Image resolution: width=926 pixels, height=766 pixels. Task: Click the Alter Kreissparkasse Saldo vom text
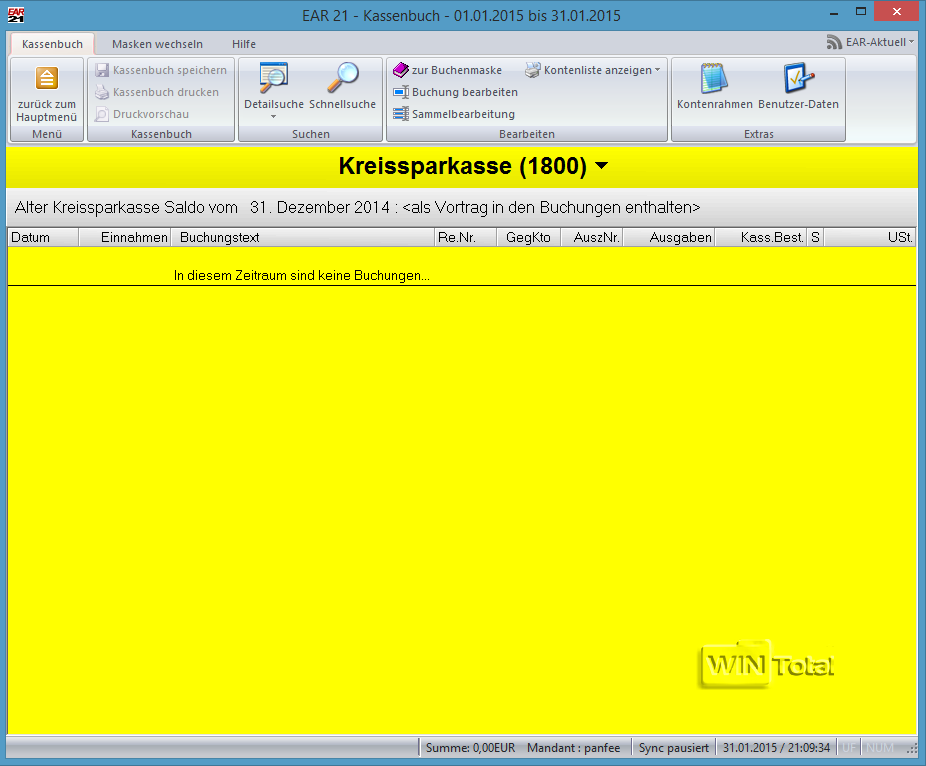(x=126, y=207)
